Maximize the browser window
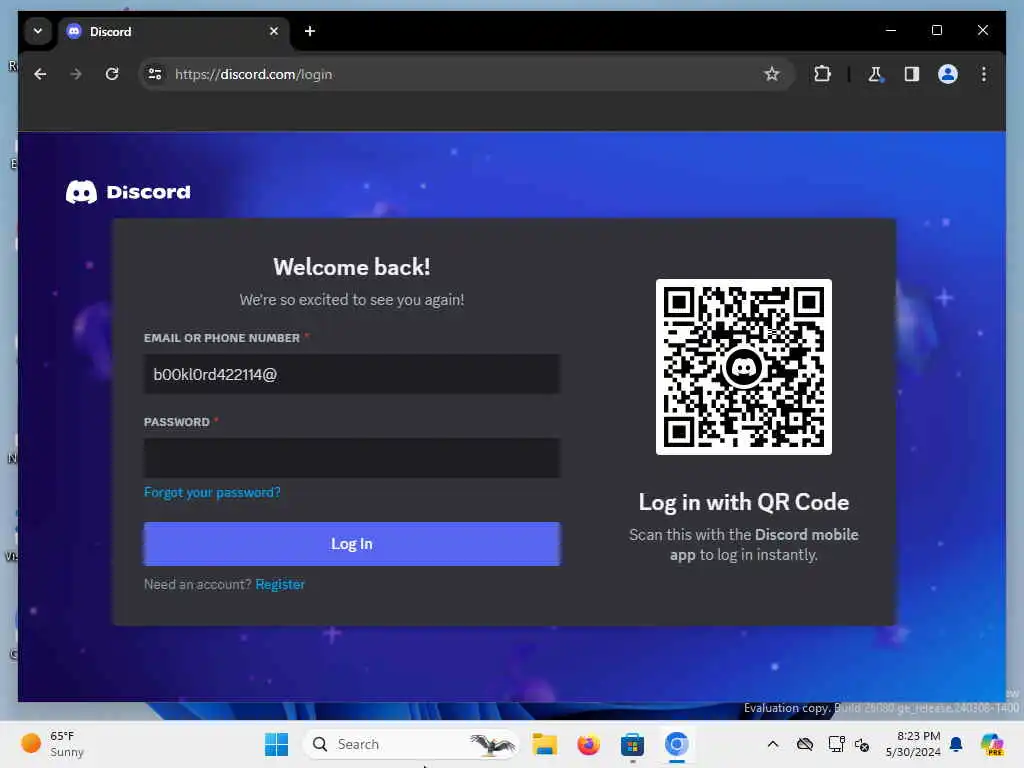The width and height of the screenshot is (1024, 768). click(936, 30)
